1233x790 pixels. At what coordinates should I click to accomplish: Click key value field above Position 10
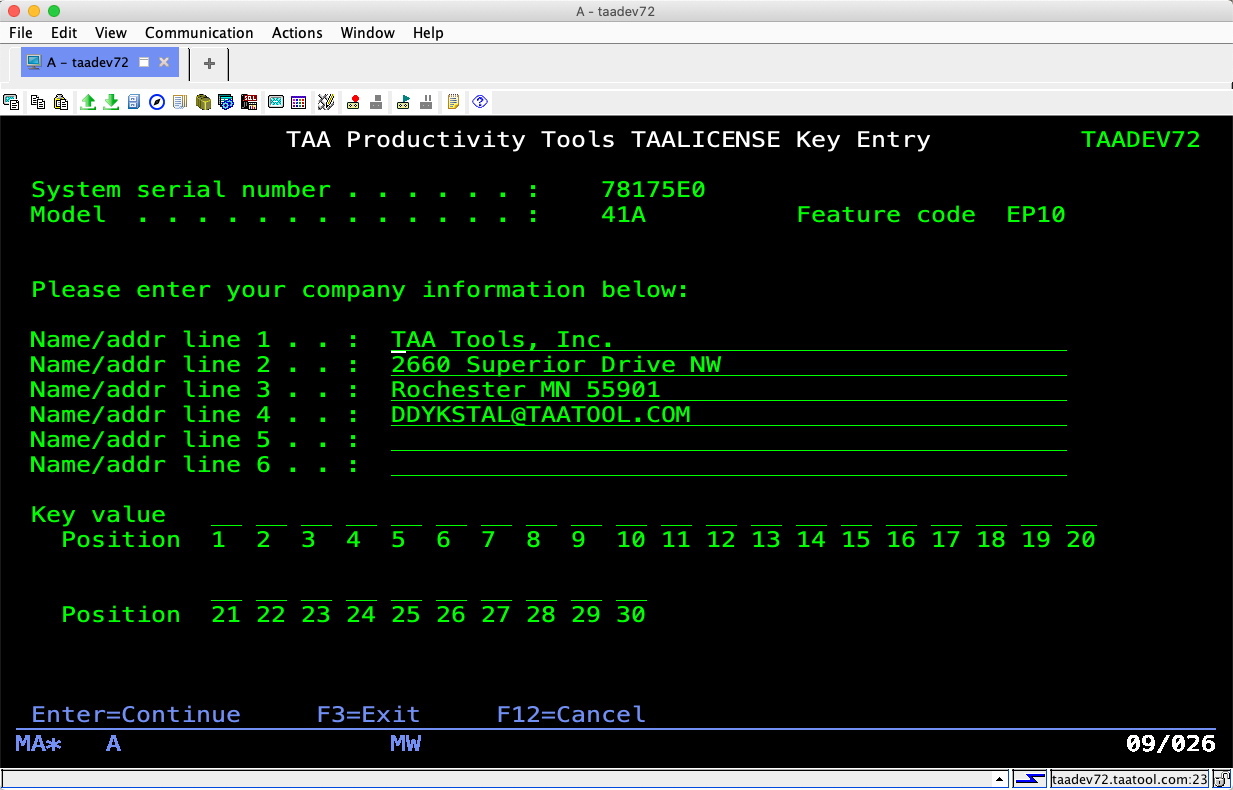click(631, 515)
